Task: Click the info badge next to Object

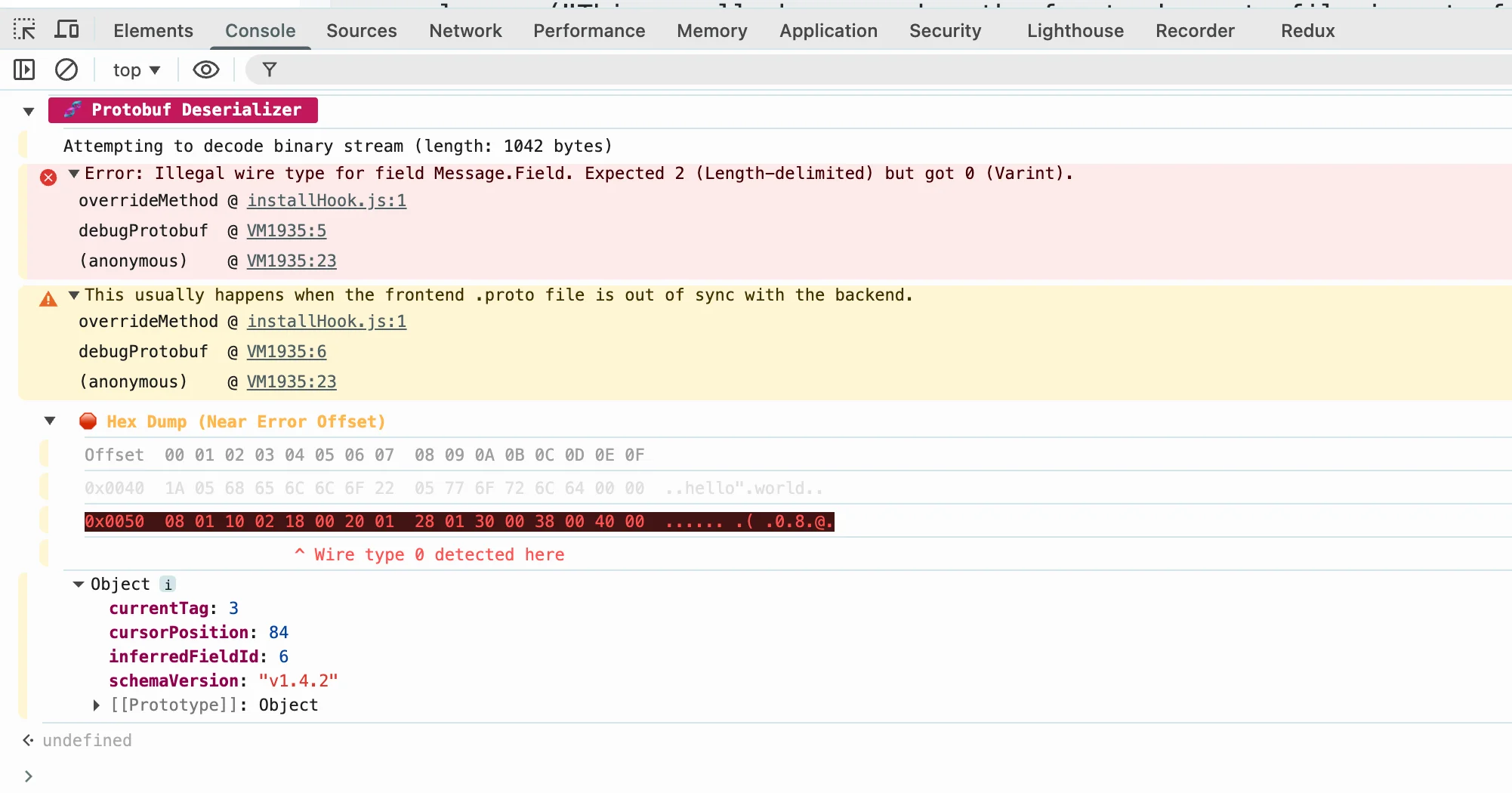Action: point(168,584)
